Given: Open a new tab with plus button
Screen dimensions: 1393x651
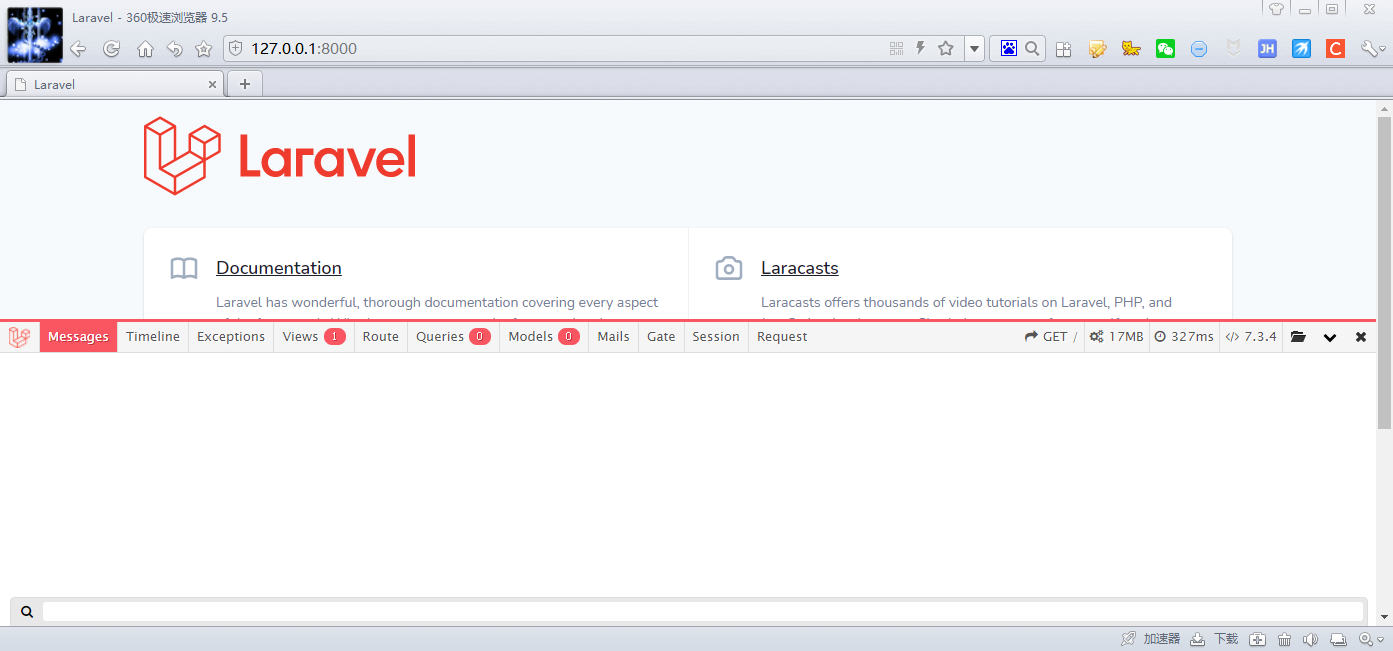Looking at the screenshot, I should click(245, 84).
